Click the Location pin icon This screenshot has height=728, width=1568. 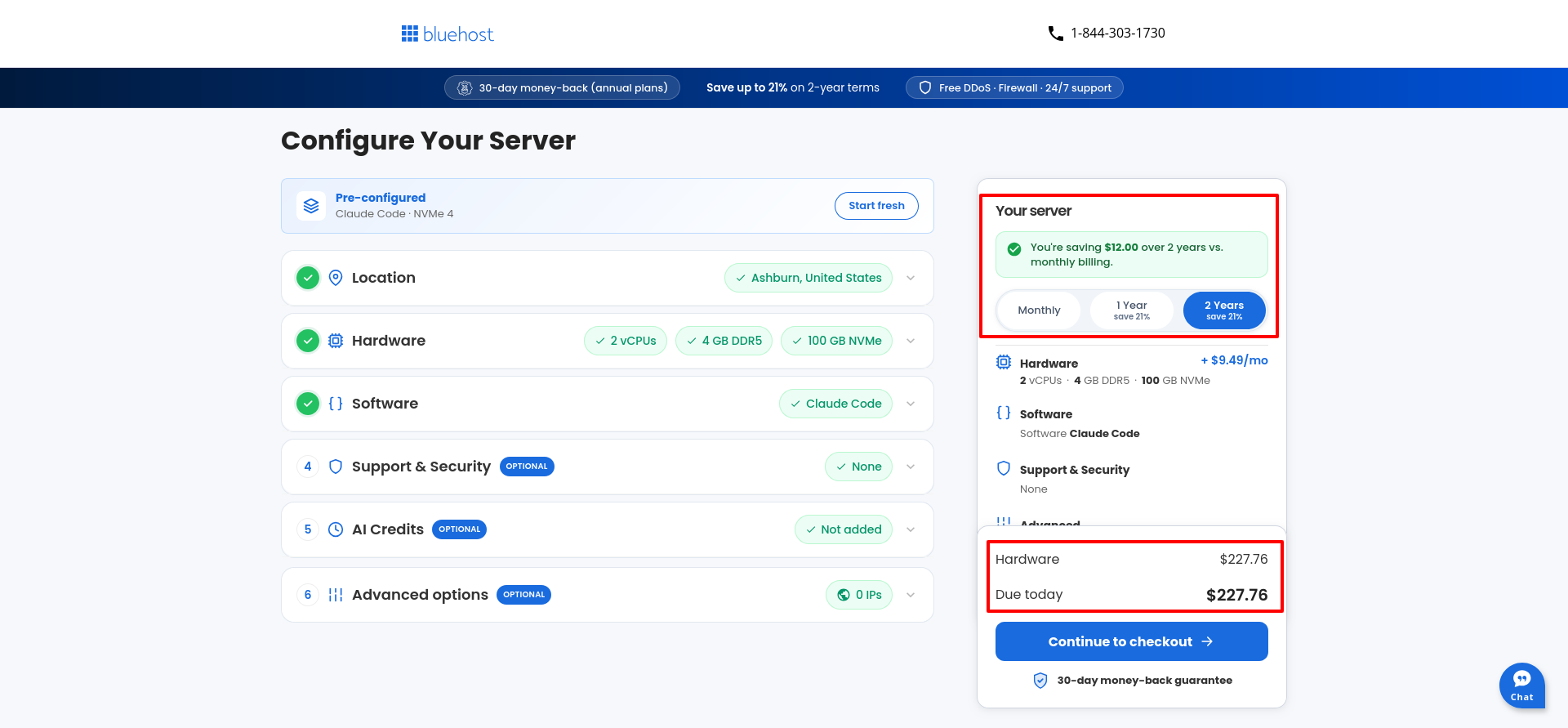(336, 278)
